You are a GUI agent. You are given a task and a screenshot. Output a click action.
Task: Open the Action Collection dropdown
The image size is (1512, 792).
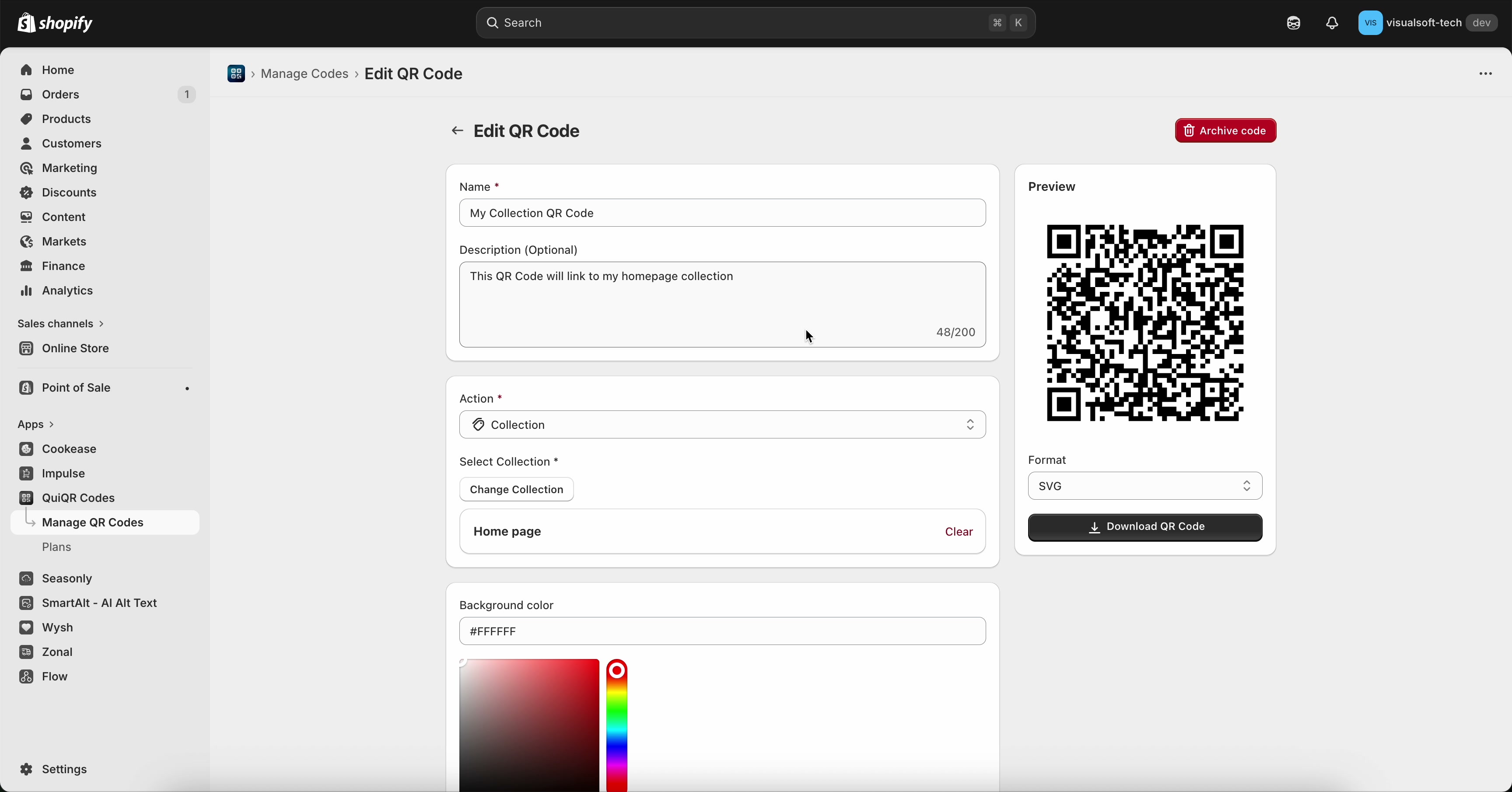click(x=721, y=424)
